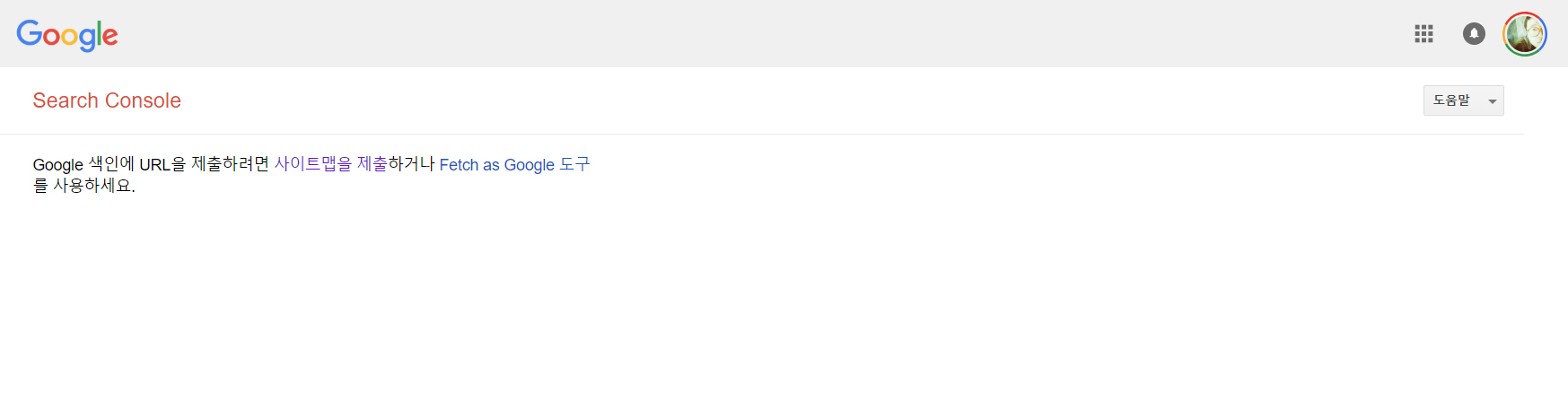Click the 하거나 text between links

411,164
